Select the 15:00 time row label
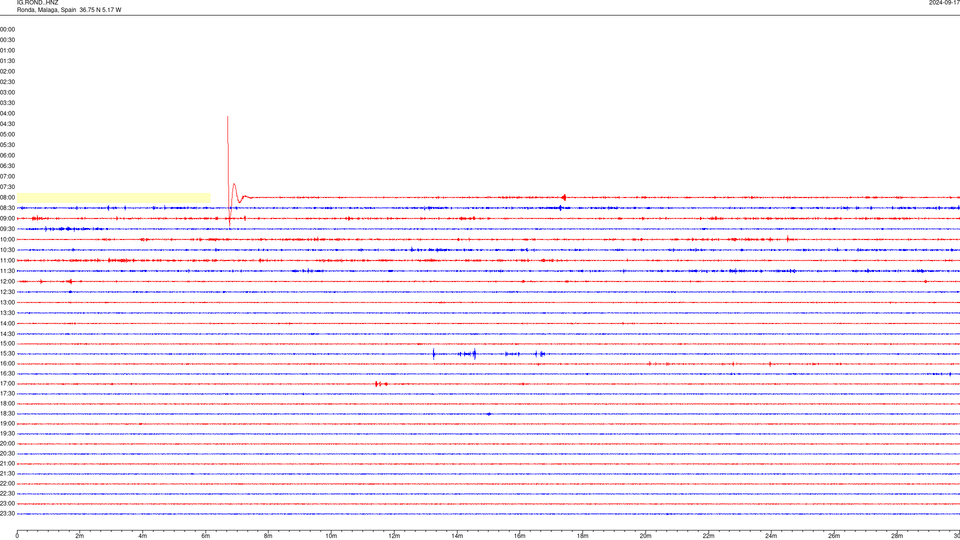The height and width of the screenshot is (540, 960). [7, 343]
